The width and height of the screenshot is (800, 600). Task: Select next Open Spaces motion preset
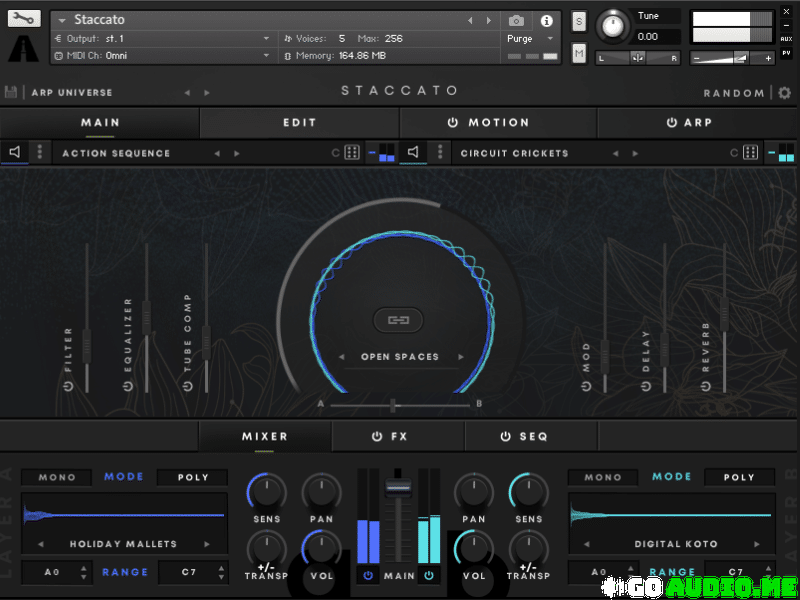tap(461, 357)
